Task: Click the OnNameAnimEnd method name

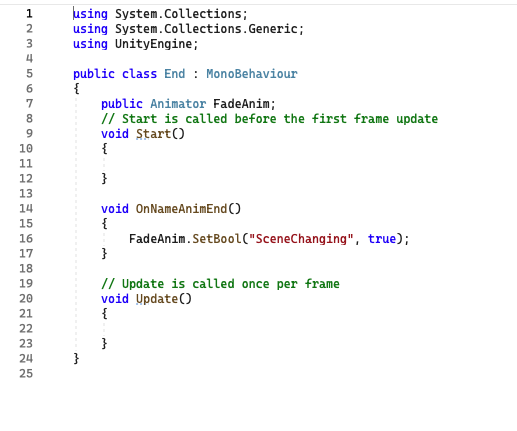Action: pos(181,209)
